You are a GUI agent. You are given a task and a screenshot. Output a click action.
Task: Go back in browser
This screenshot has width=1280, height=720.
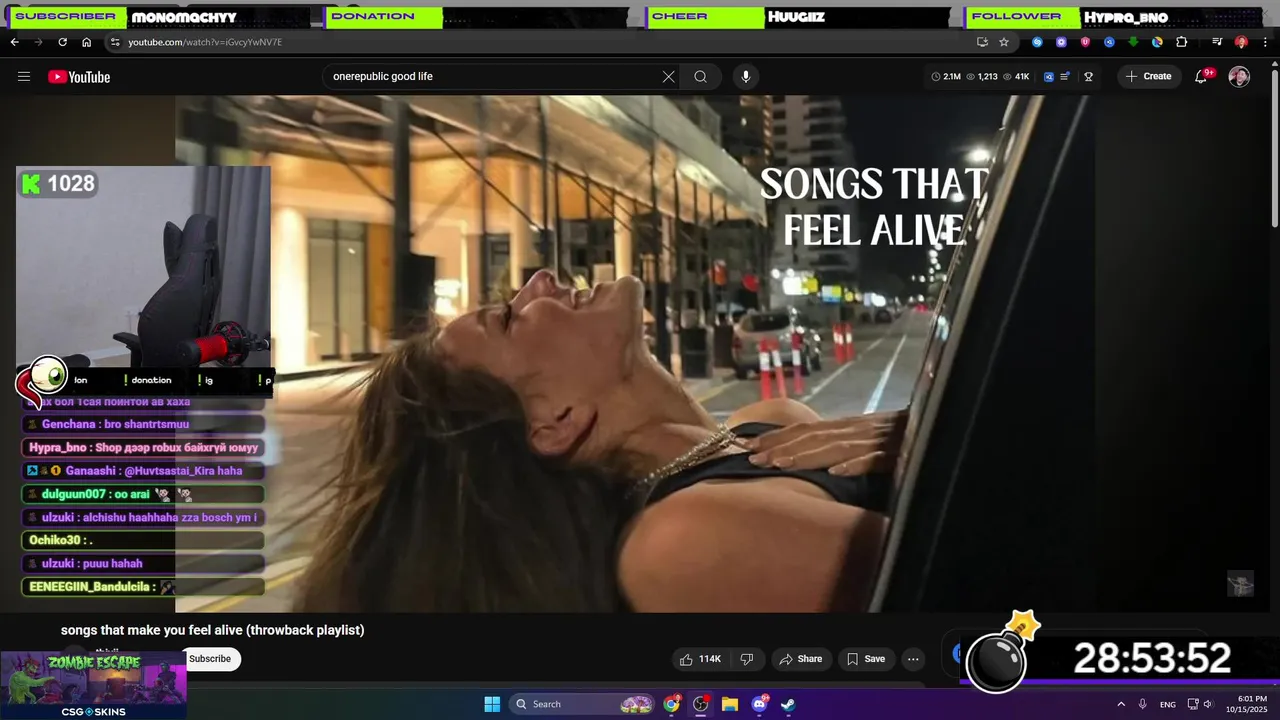[x=14, y=42]
